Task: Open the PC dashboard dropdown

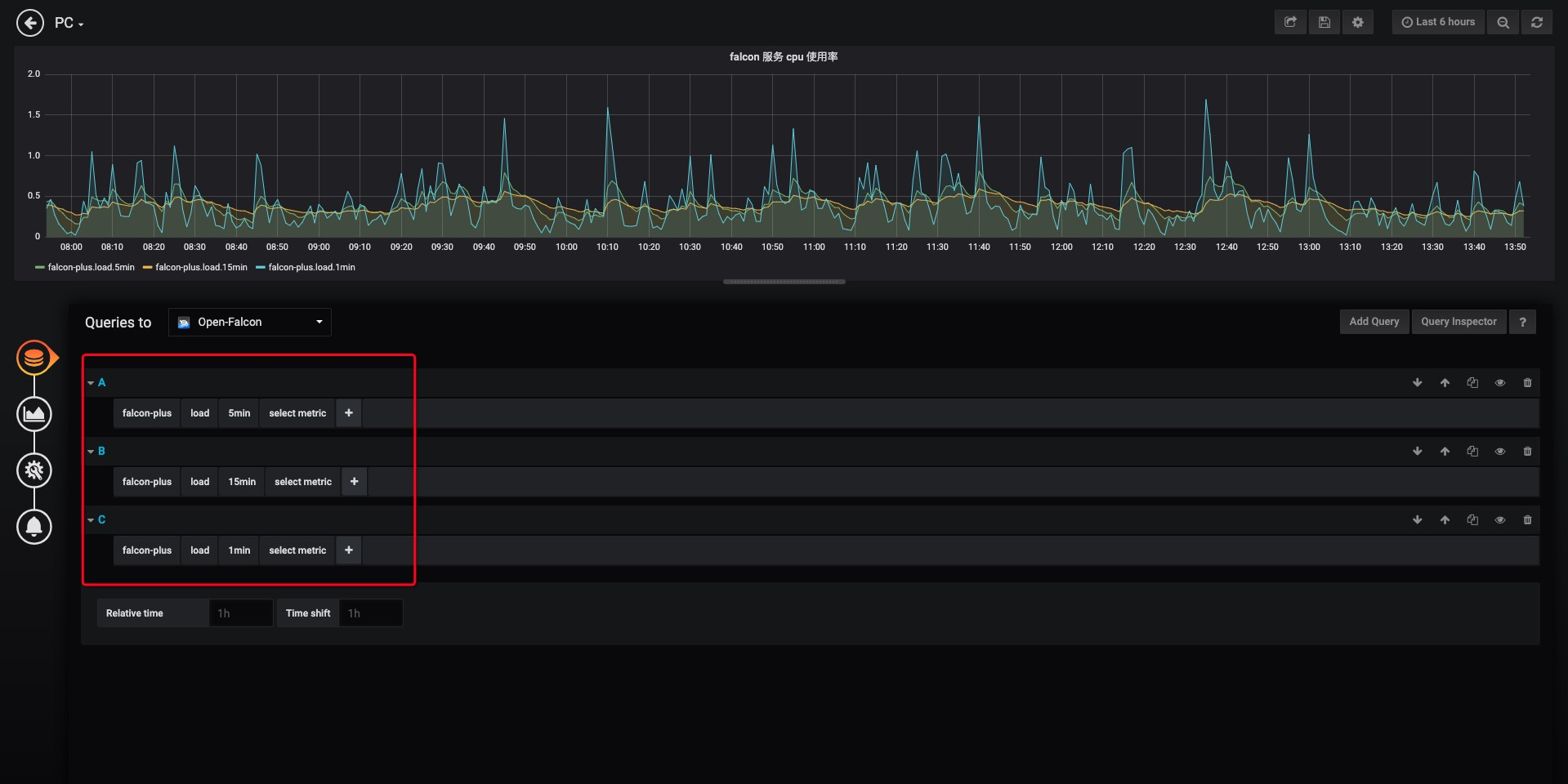Action: (x=69, y=23)
